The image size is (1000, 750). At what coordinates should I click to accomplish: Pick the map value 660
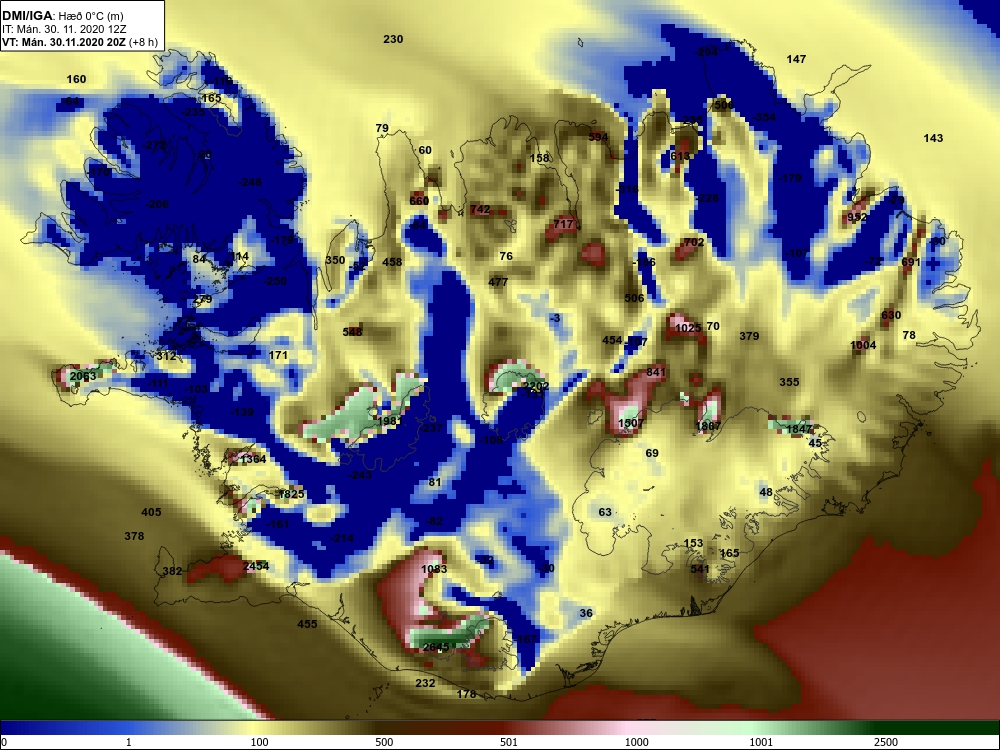[419, 201]
